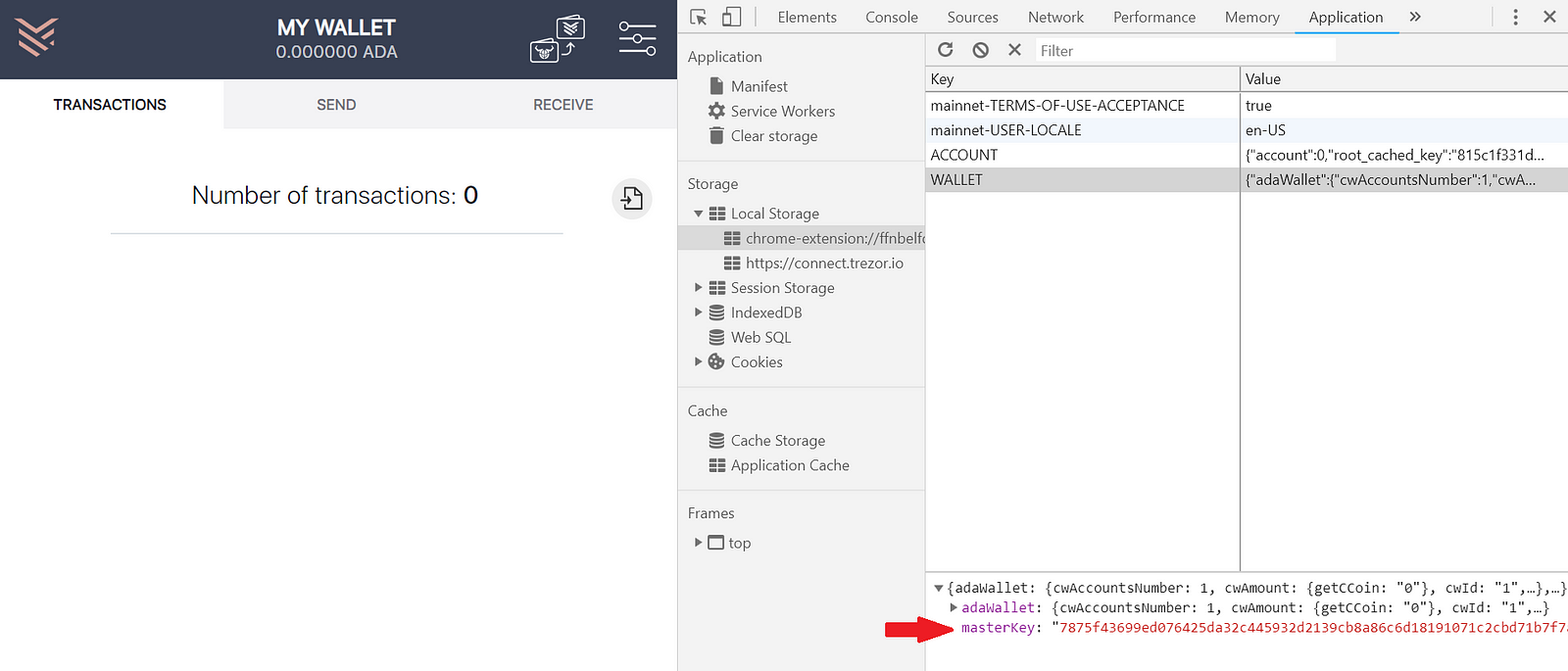Click the export transactions file icon
Image resolution: width=1568 pixels, height=671 pixels.
click(632, 198)
